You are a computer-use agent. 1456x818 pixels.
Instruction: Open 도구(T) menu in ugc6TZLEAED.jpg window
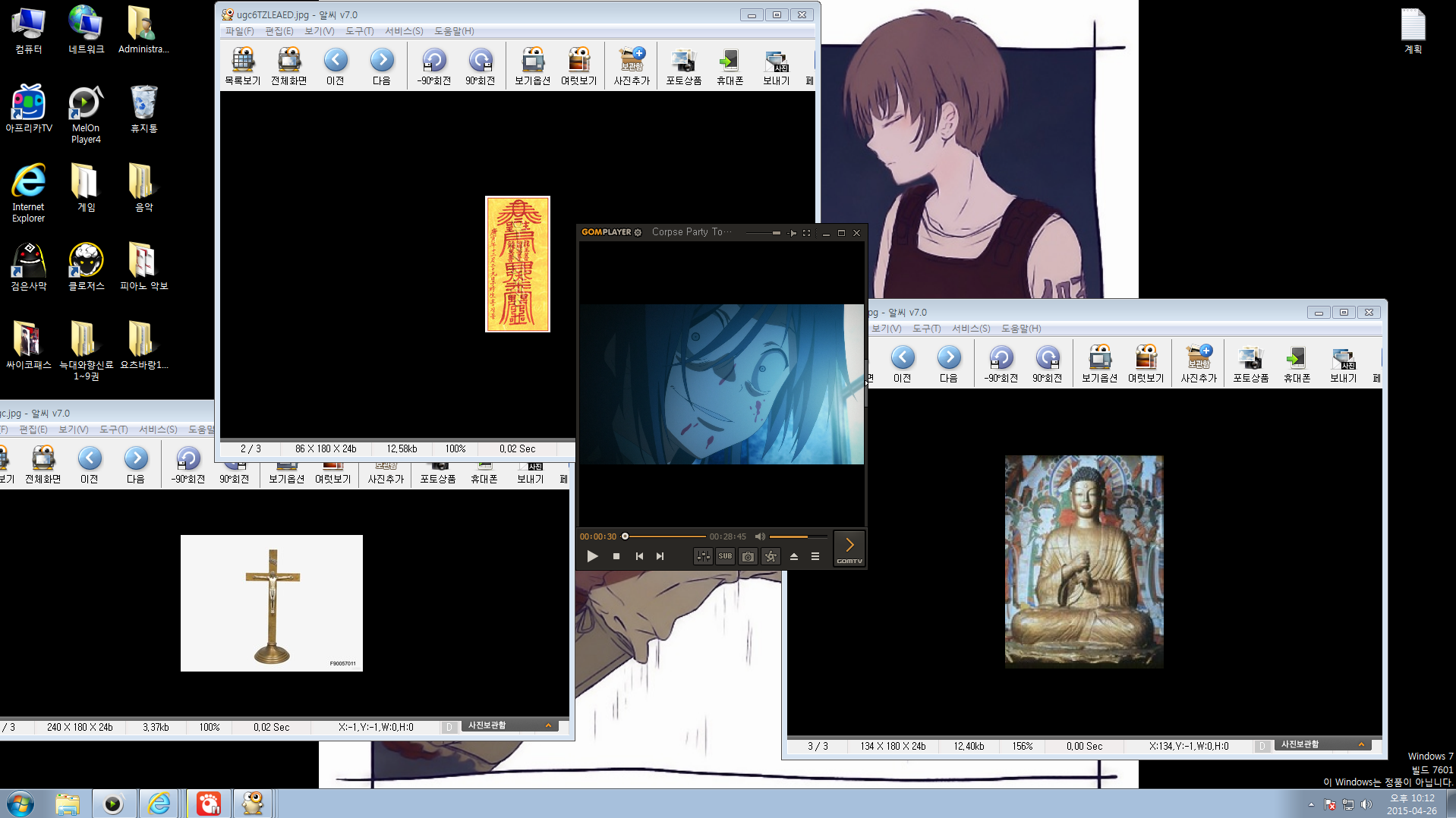(x=360, y=31)
